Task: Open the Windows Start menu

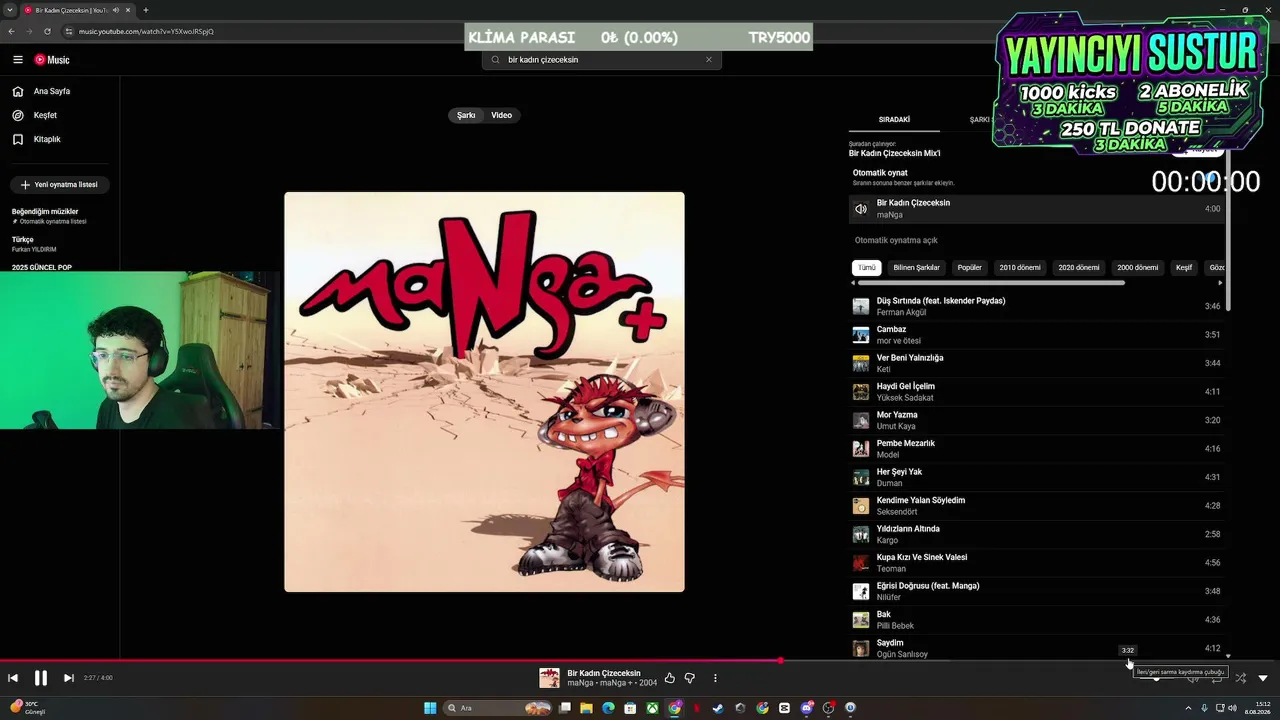Action: point(430,708)
